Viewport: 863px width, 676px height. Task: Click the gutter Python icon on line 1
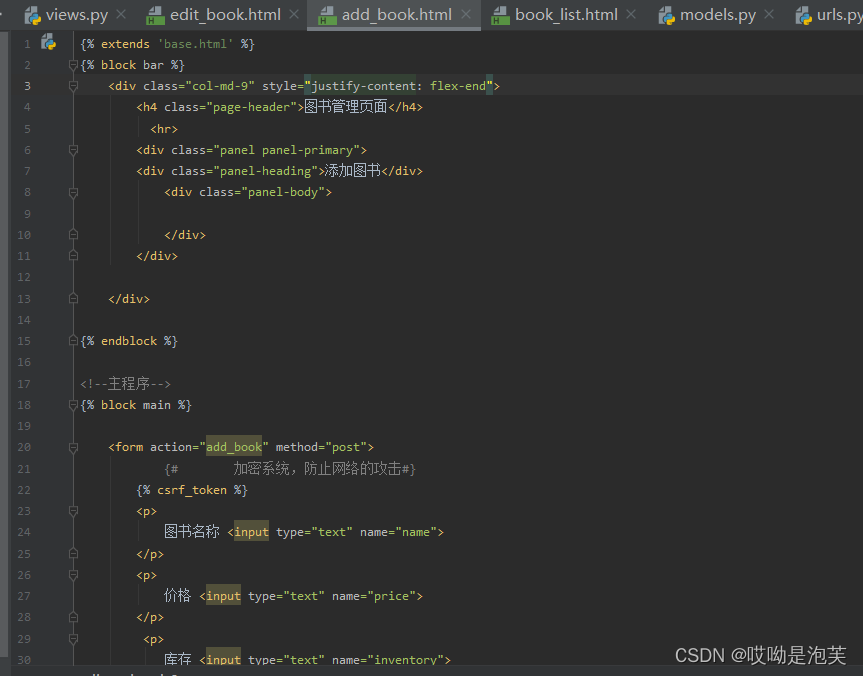pyautogui.click(x=48, y=42)
